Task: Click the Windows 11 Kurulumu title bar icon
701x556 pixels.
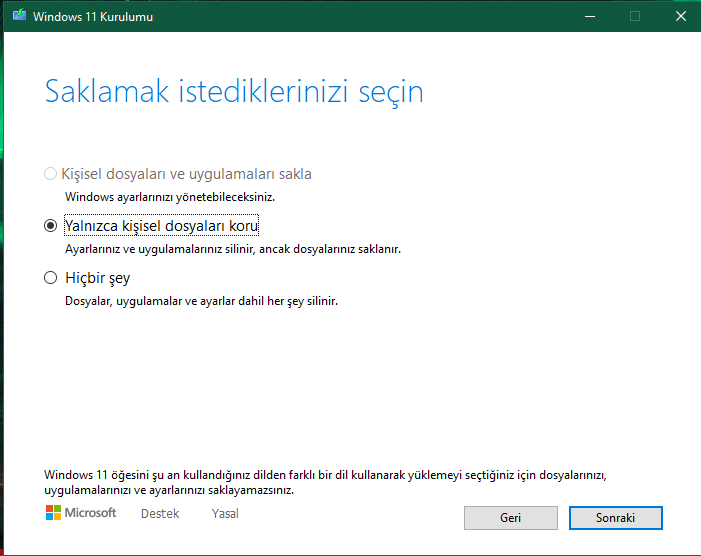Action: pos(19,16)
